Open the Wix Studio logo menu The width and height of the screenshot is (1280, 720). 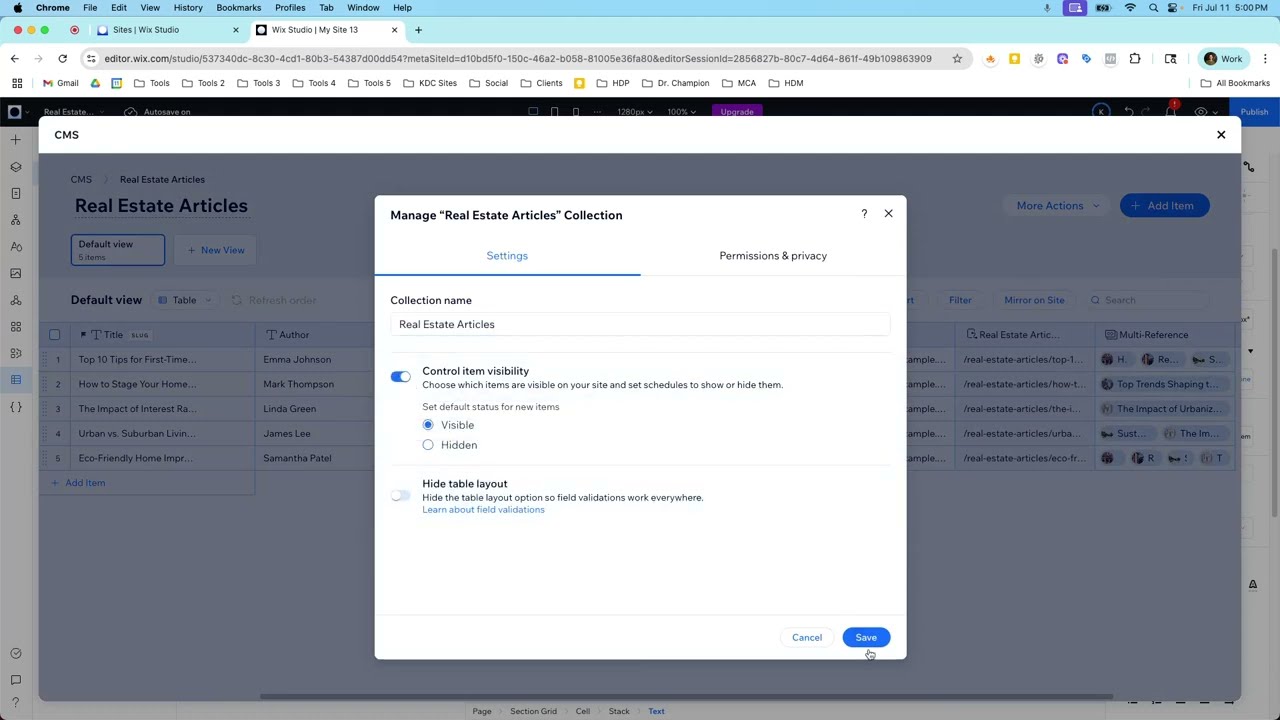pos(15,112)
